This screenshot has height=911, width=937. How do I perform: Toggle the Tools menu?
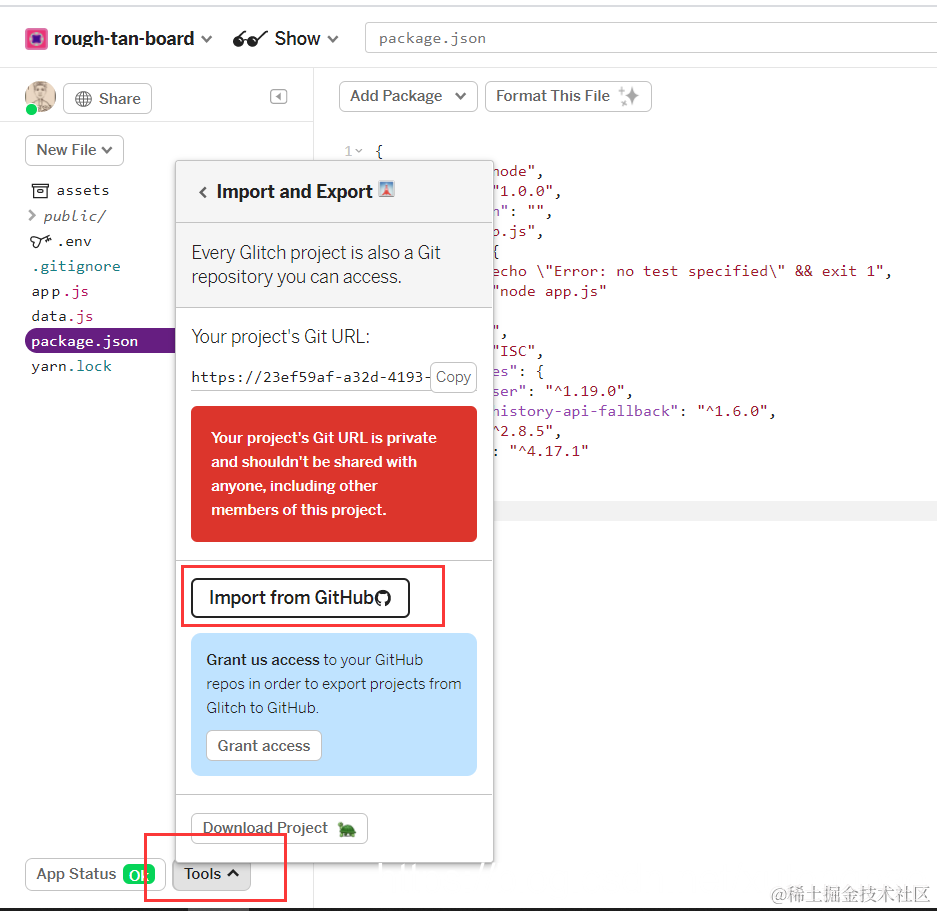[212, 874]
